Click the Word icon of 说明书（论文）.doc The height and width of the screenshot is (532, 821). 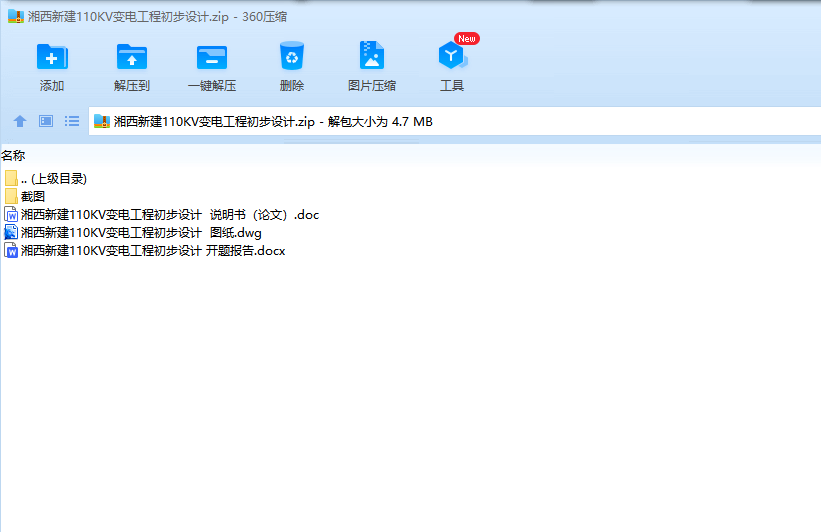pos(11,214)
